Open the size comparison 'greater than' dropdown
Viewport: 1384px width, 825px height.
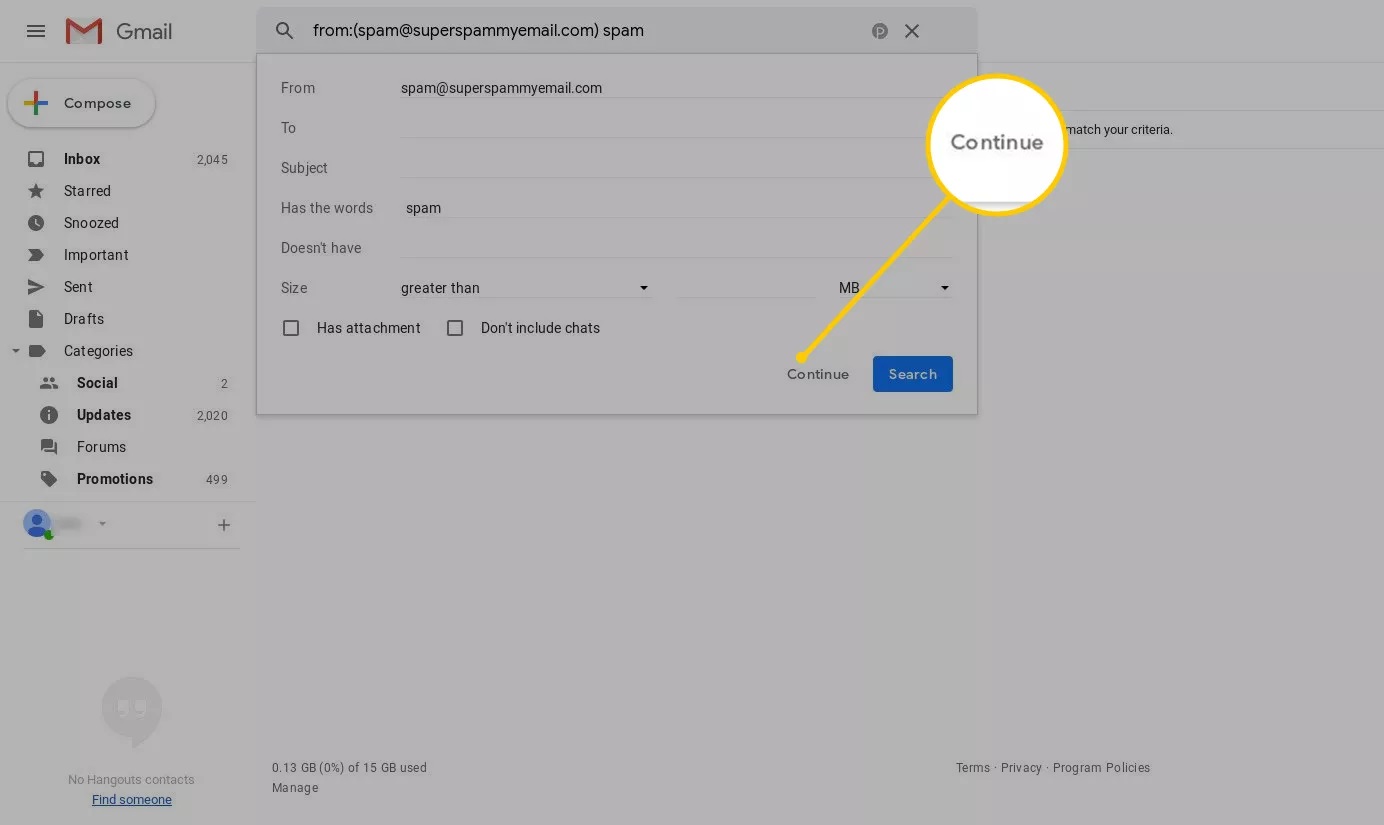[x=525, y=288]
